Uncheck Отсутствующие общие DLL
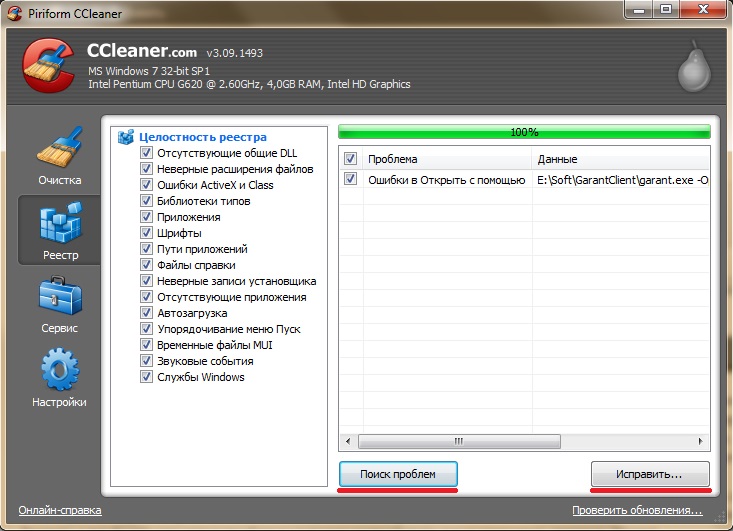 tap(146, 152)
